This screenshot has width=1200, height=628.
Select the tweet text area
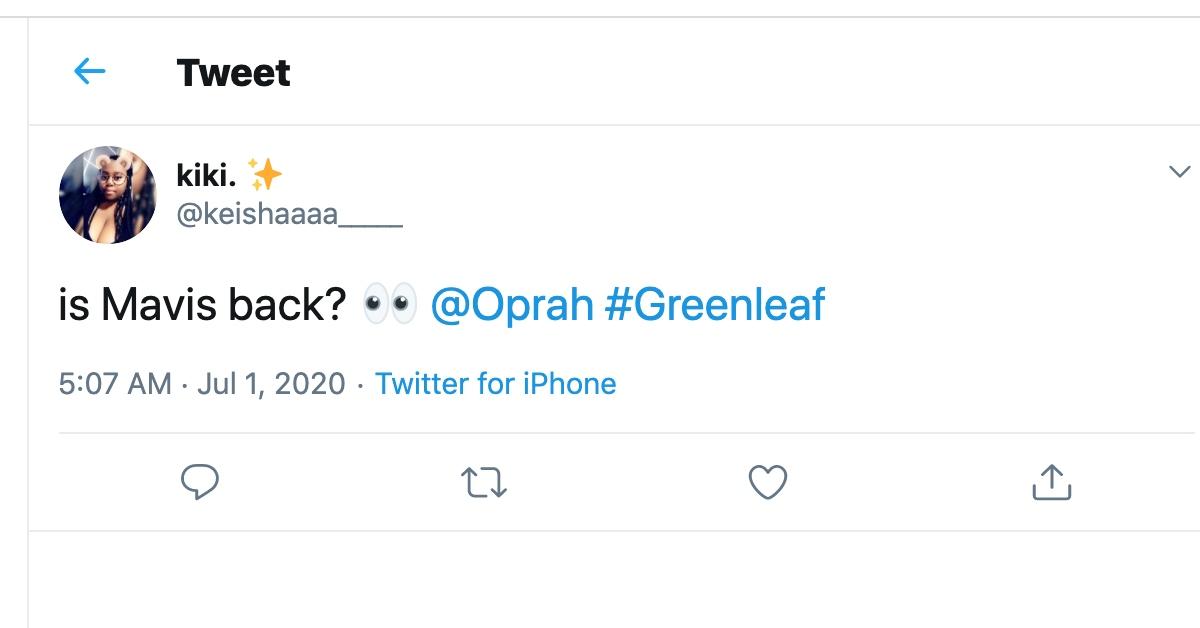200,304
